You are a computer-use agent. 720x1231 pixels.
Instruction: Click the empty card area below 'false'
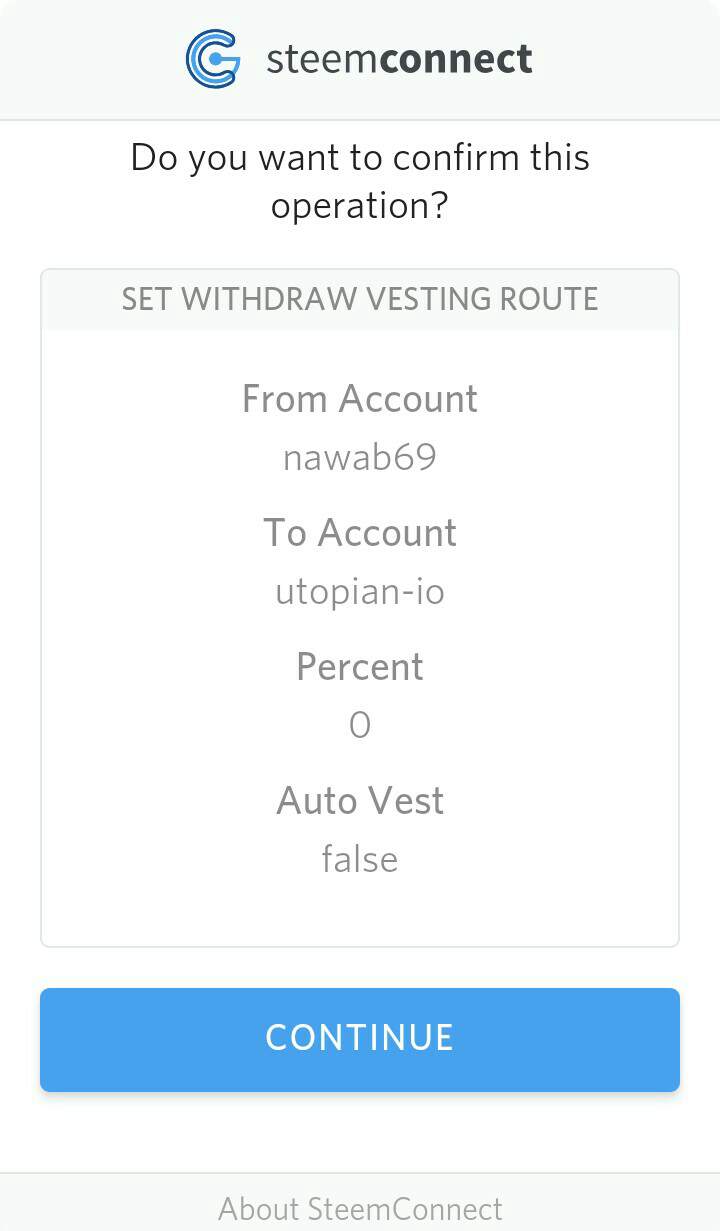(360, 912)
